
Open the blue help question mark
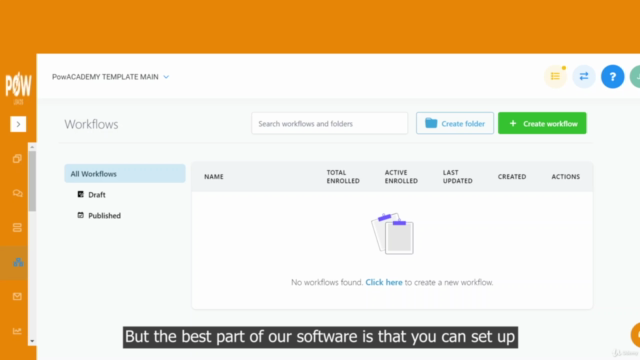[613, 76]
